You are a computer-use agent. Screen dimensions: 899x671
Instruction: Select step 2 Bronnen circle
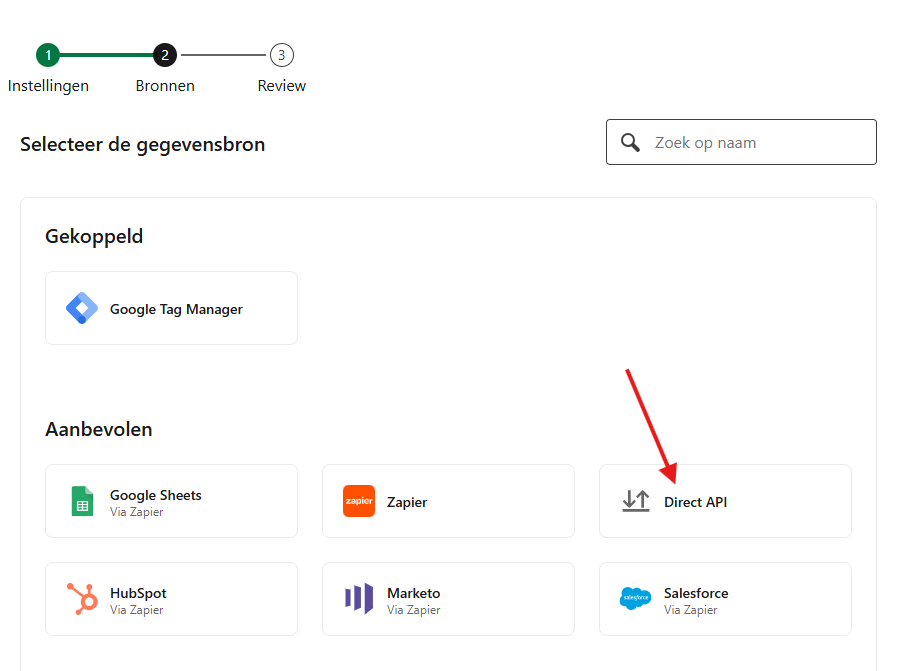tap(165, 55)
